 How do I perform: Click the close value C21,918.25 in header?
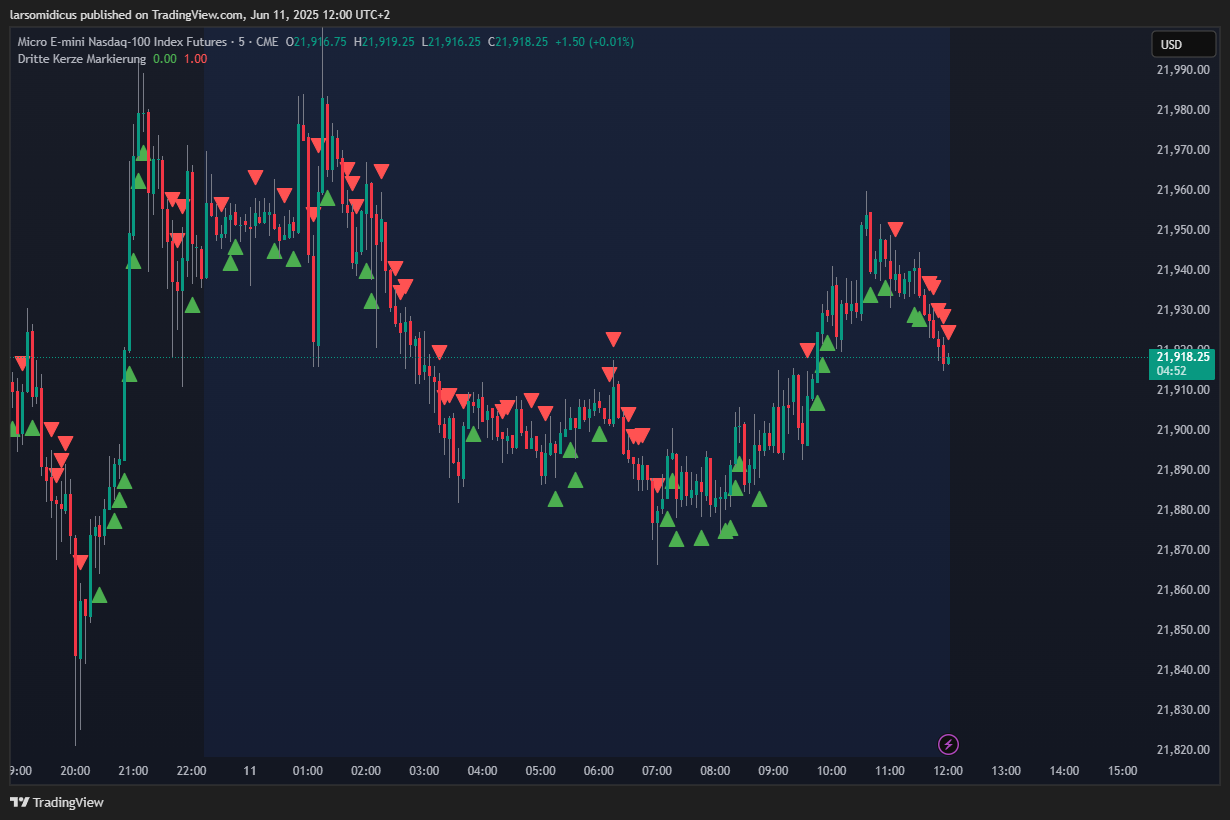coord(518,42)
